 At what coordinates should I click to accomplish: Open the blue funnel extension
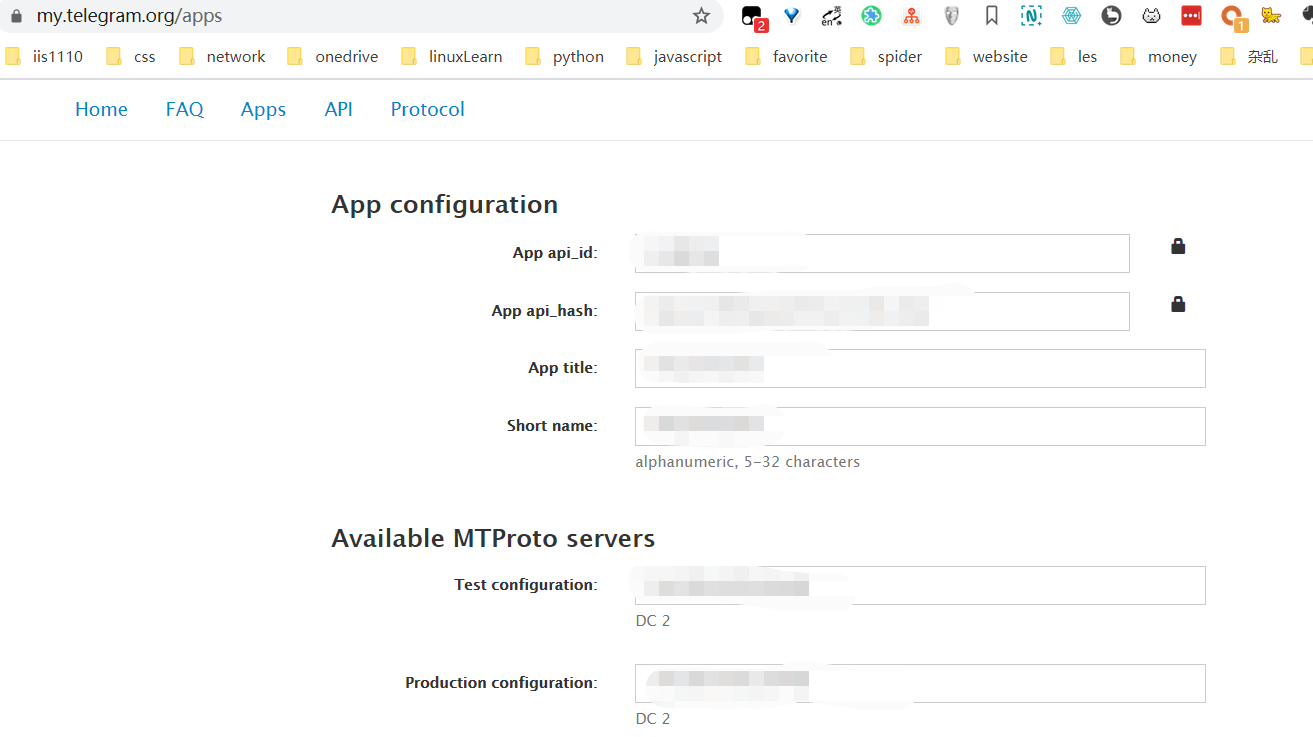(x=792, y=15)
